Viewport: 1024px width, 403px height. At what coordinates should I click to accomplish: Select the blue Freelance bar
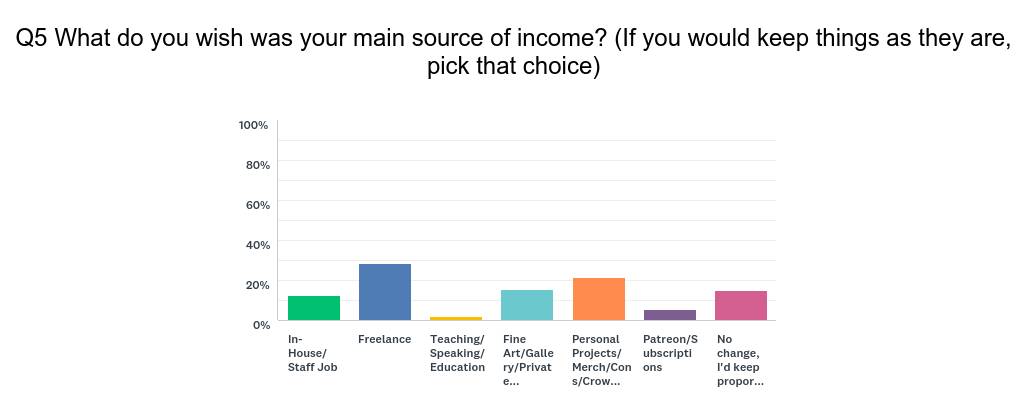(385, 292)
